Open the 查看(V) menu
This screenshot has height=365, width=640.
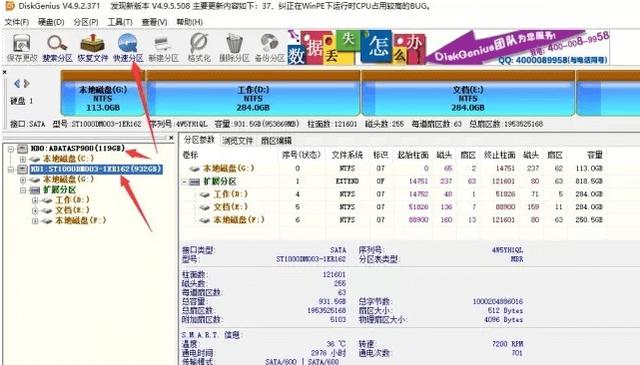coord(154,22)
